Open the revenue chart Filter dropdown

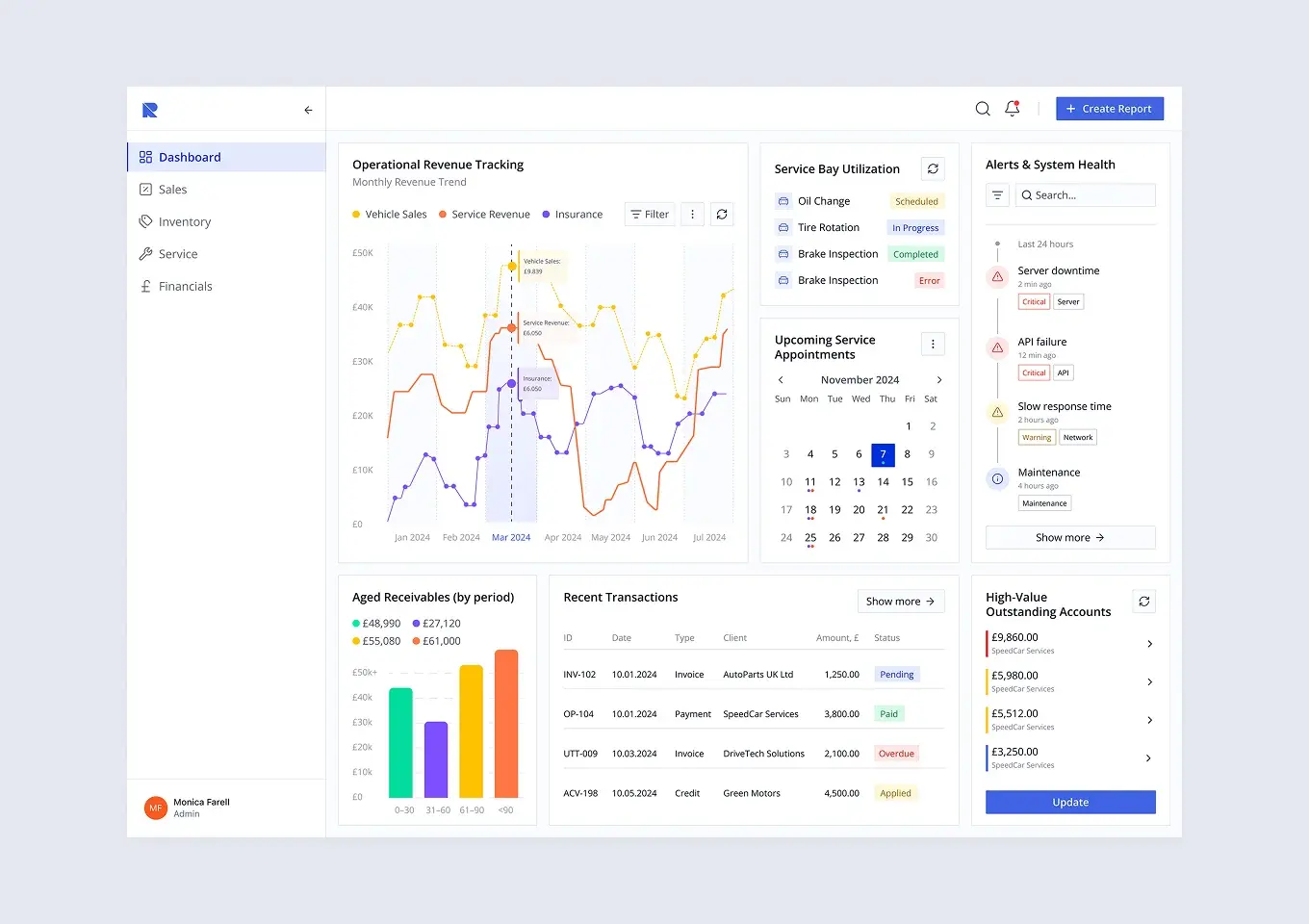point(650,215)
